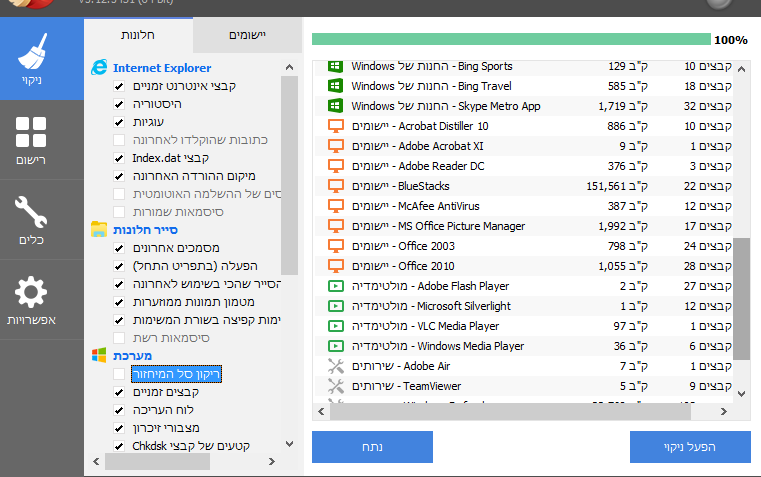Uncheck the cookies (עוגיות) checkbox
This screenshot has height=477, width=761.
[119, 122]
